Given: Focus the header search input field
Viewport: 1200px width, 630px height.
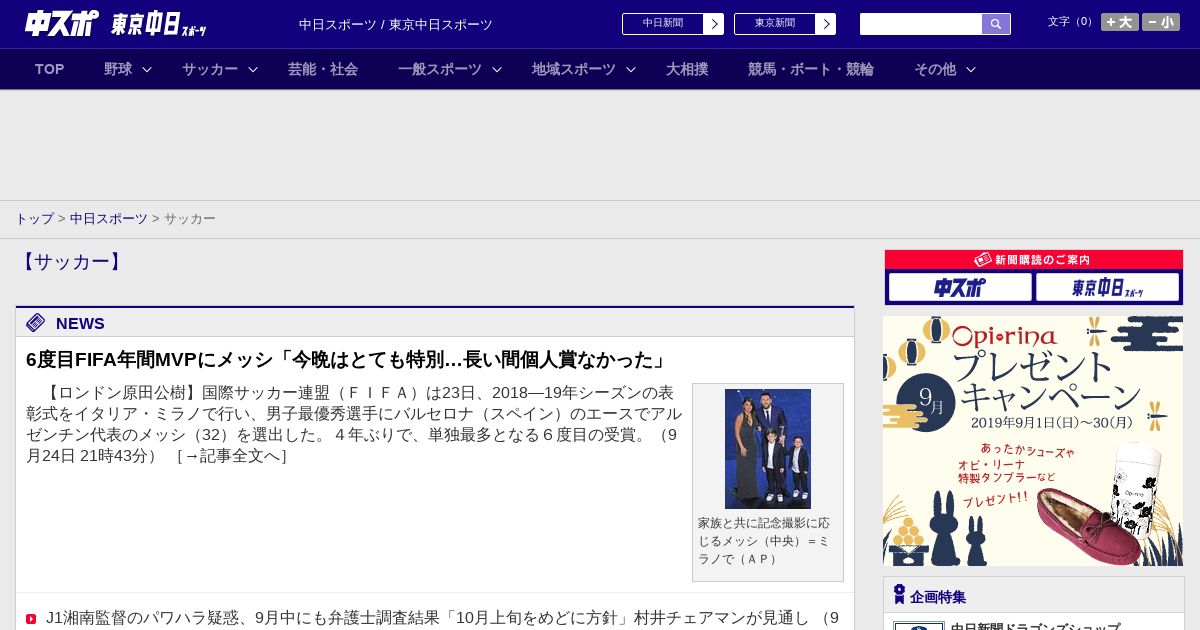Looking at the screenshot, I should (921, 24).
